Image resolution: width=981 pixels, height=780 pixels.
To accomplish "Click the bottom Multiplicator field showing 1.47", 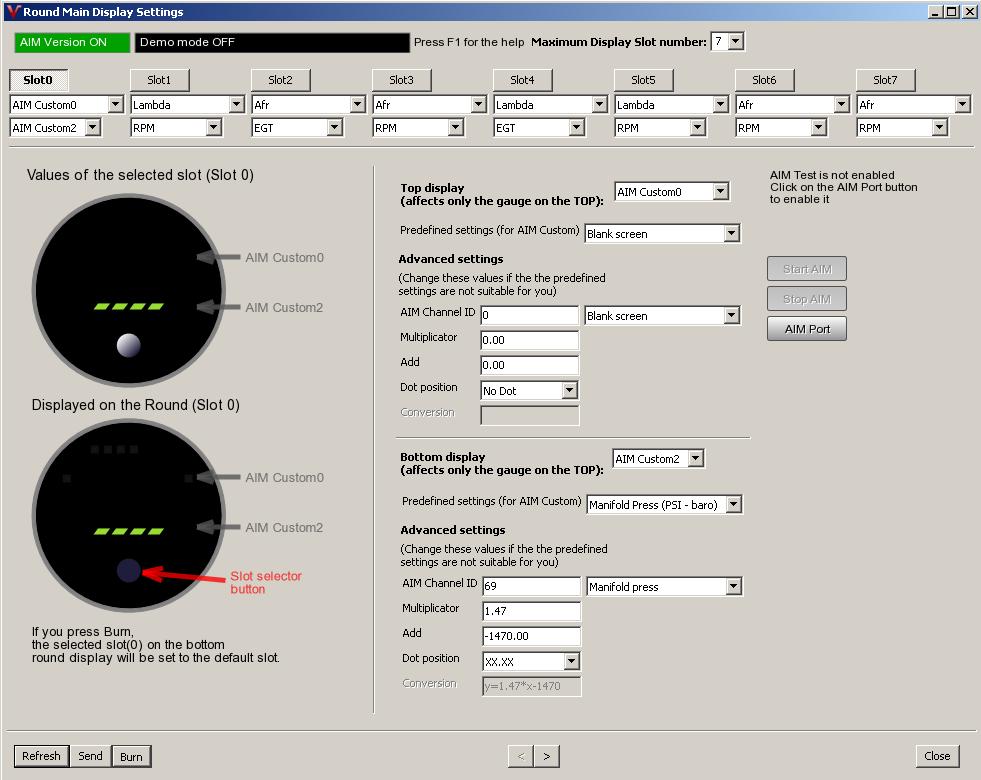I will [530, 611].
